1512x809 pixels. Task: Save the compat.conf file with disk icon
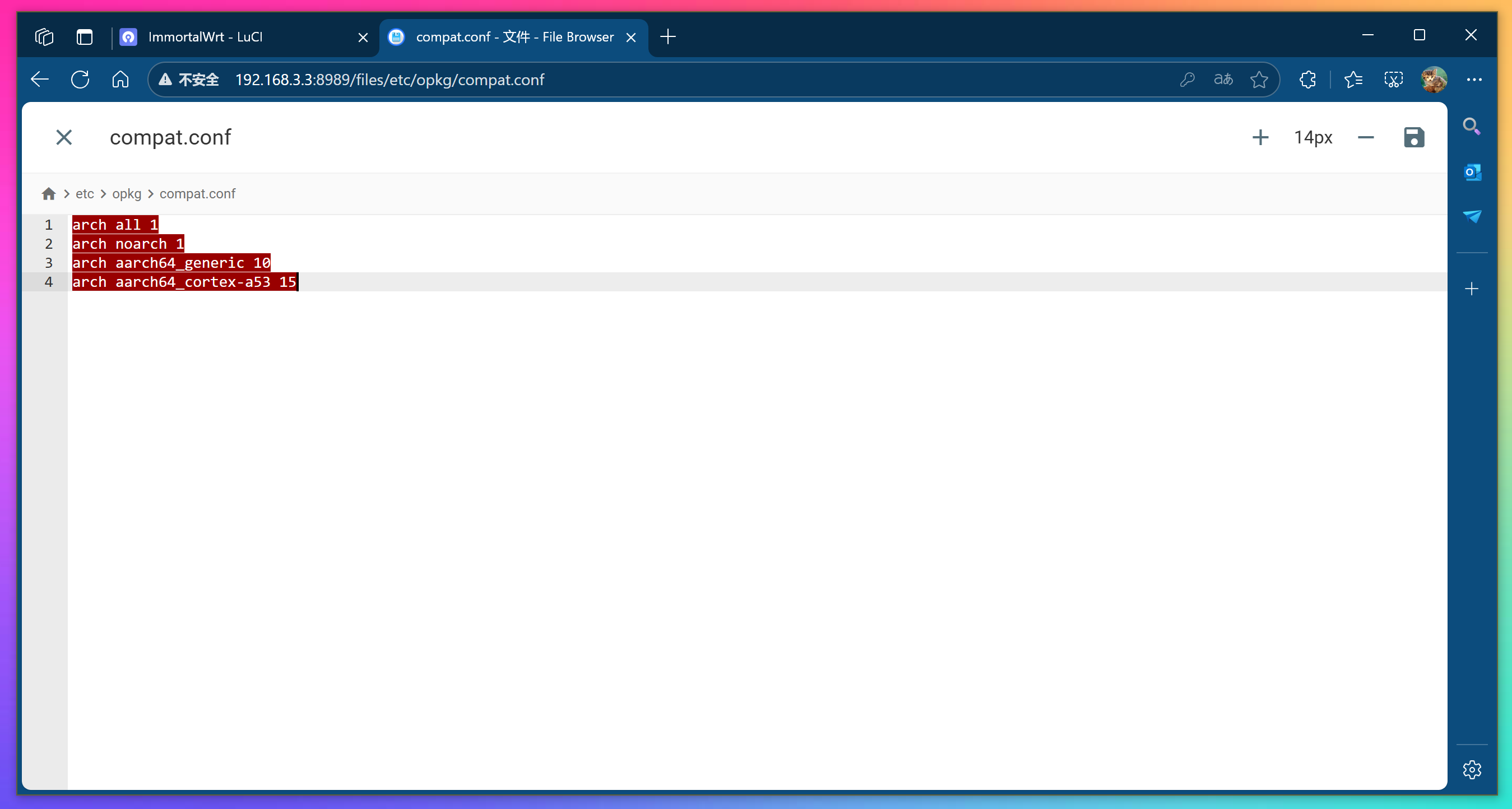(x=1413, y=137)
